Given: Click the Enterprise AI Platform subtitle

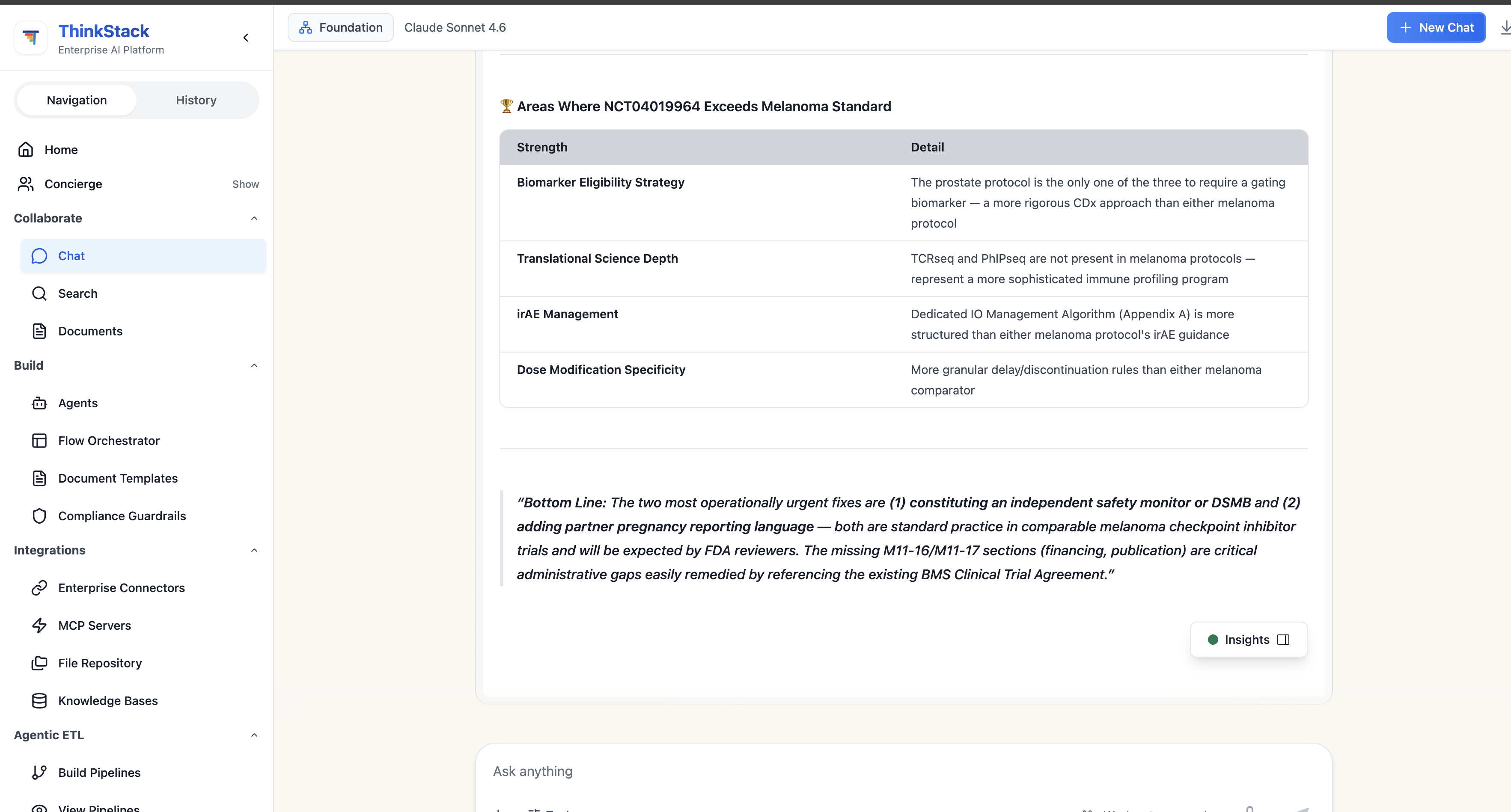Looking at the screenshot, I should [111, 50].
